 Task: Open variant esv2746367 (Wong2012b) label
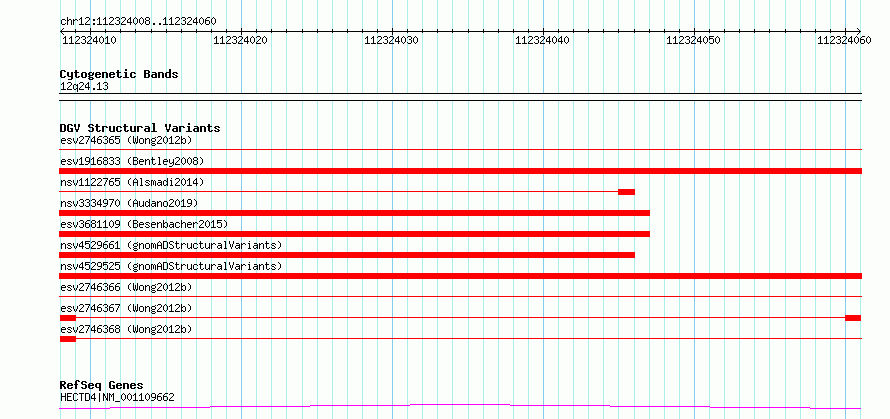pyautogui.click(x=126, y=308)
